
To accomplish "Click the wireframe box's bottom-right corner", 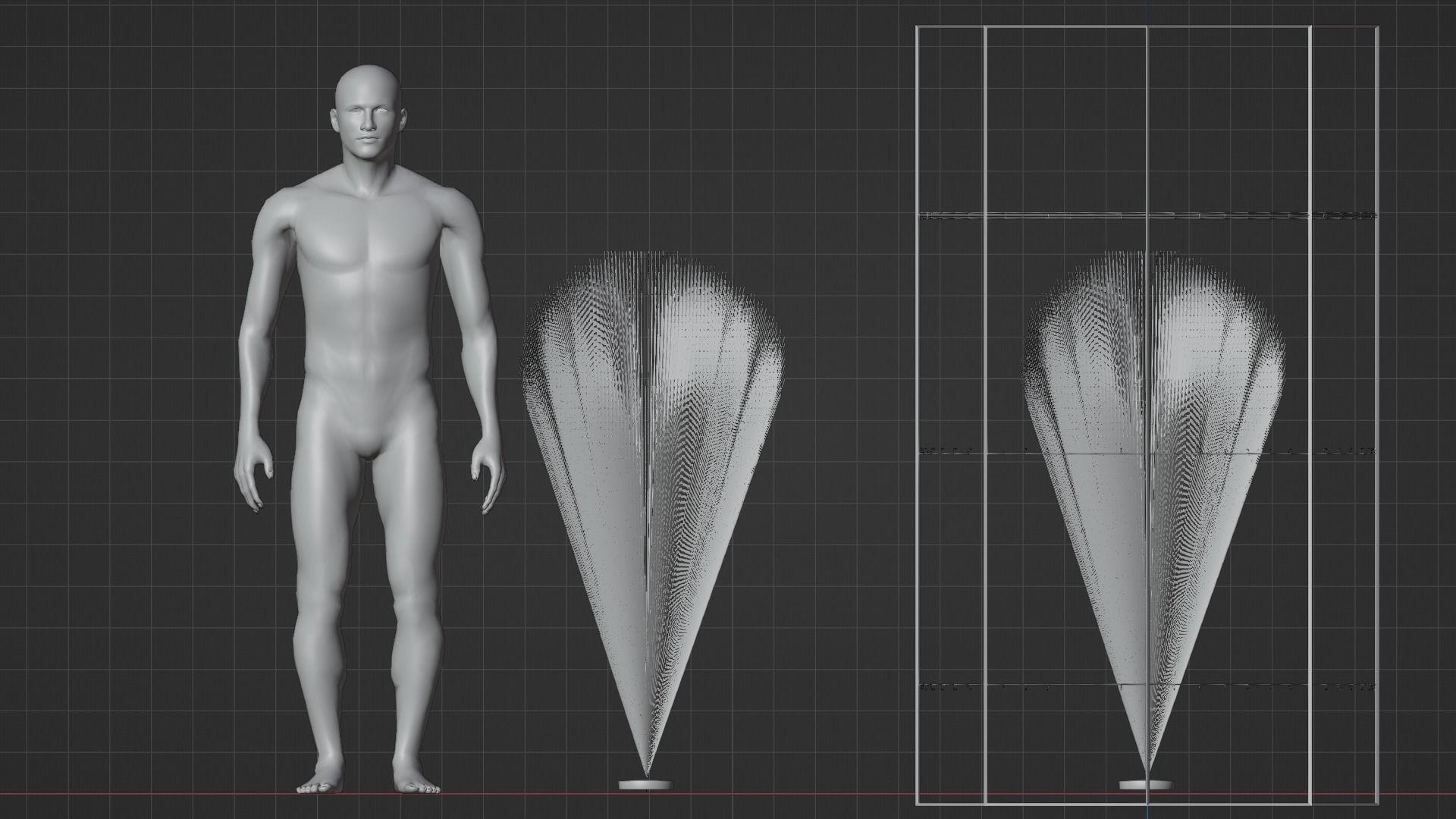I will pos(1377,803).
